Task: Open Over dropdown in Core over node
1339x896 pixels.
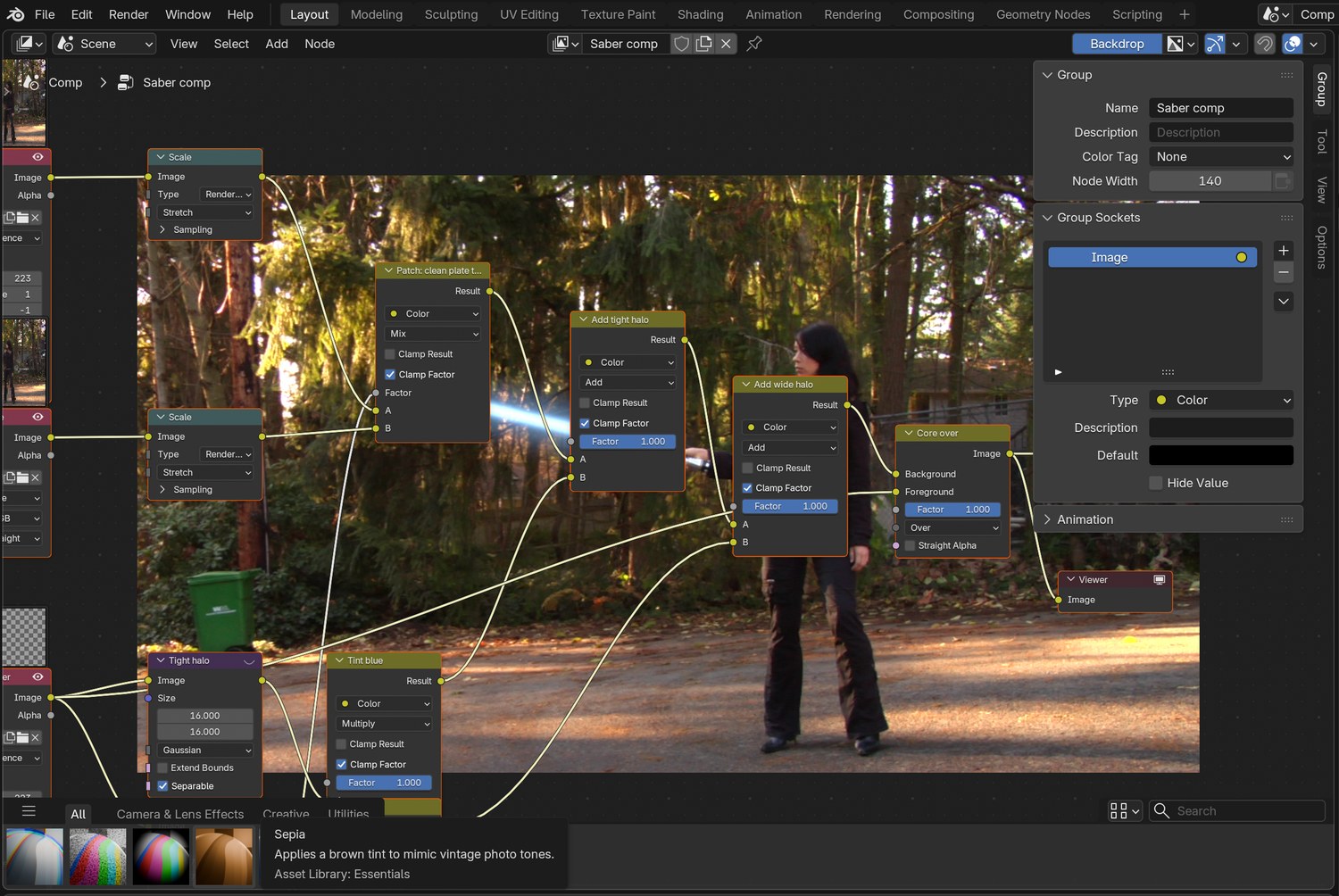Action: 953,528
